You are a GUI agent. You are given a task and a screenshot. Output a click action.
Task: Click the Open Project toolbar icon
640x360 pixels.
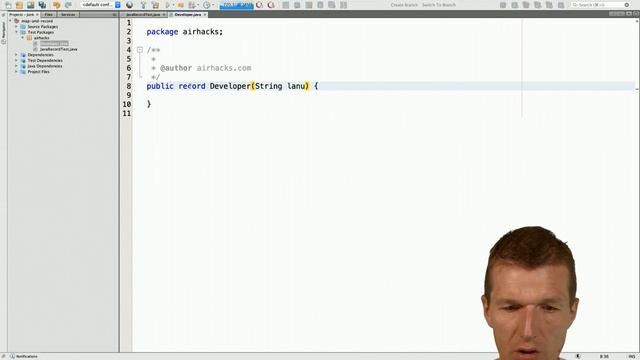pos(31,5)
